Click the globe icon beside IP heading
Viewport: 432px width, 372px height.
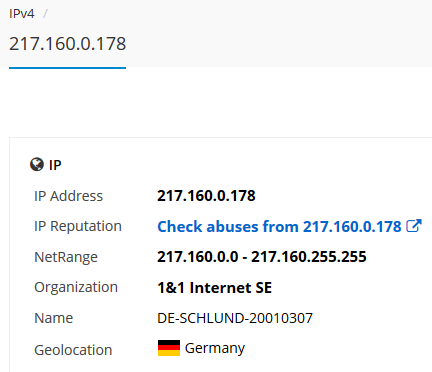[x=37, y=164]
